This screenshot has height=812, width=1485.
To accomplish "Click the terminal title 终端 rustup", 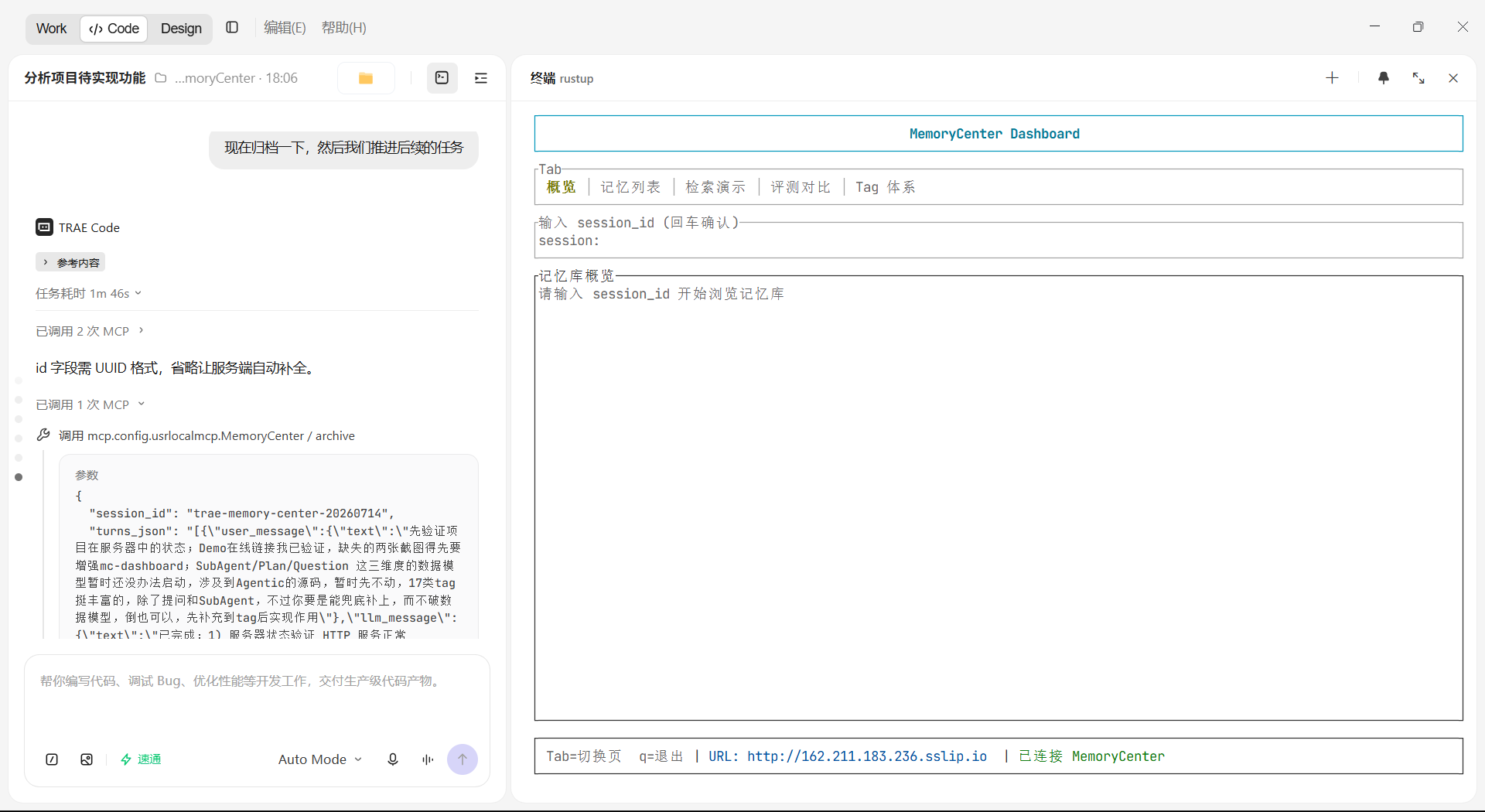I will [562, 78].
